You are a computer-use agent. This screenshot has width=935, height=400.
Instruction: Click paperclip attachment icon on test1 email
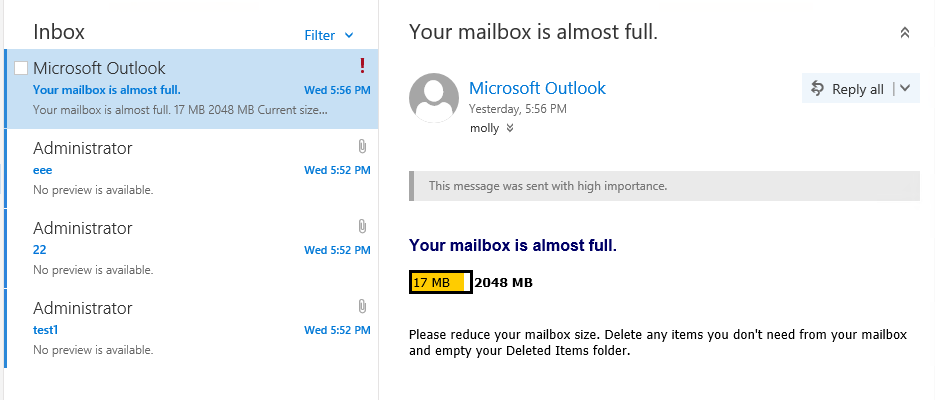click(x=362, y=306)
